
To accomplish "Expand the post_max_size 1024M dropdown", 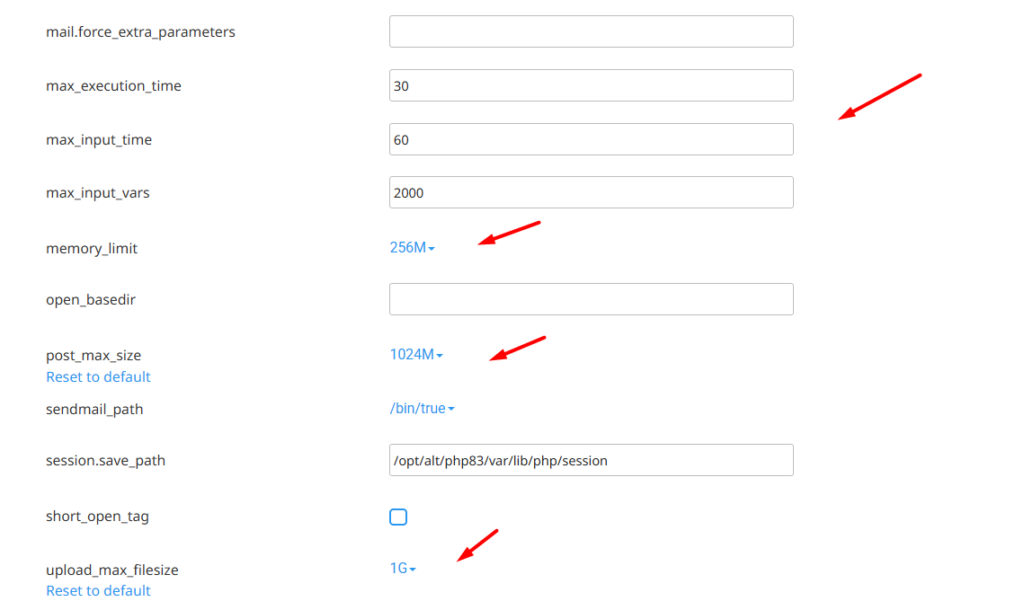I will pos(416,354).
